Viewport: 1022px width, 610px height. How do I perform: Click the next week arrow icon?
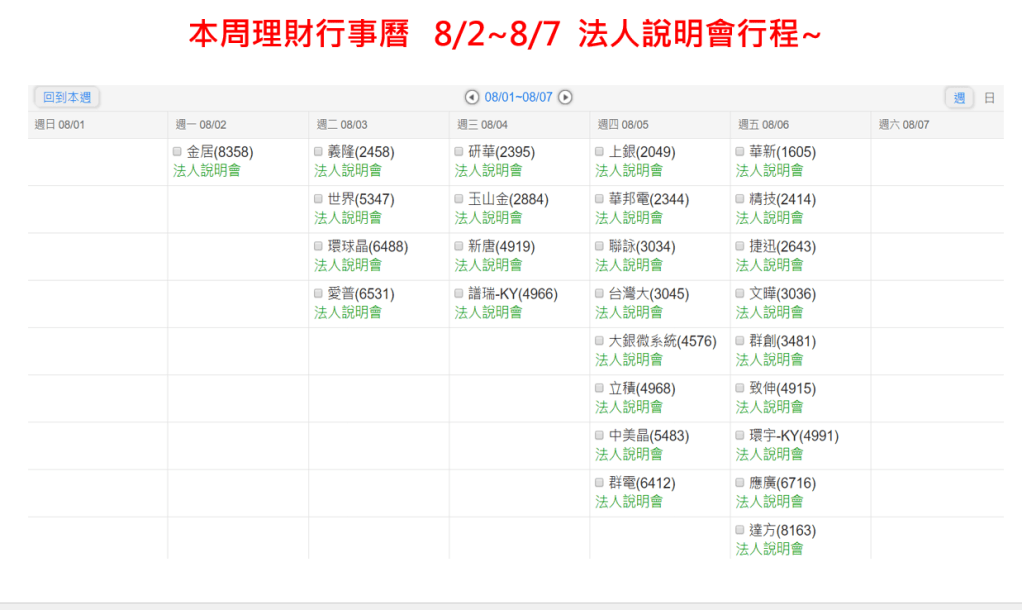click(565, 97)
